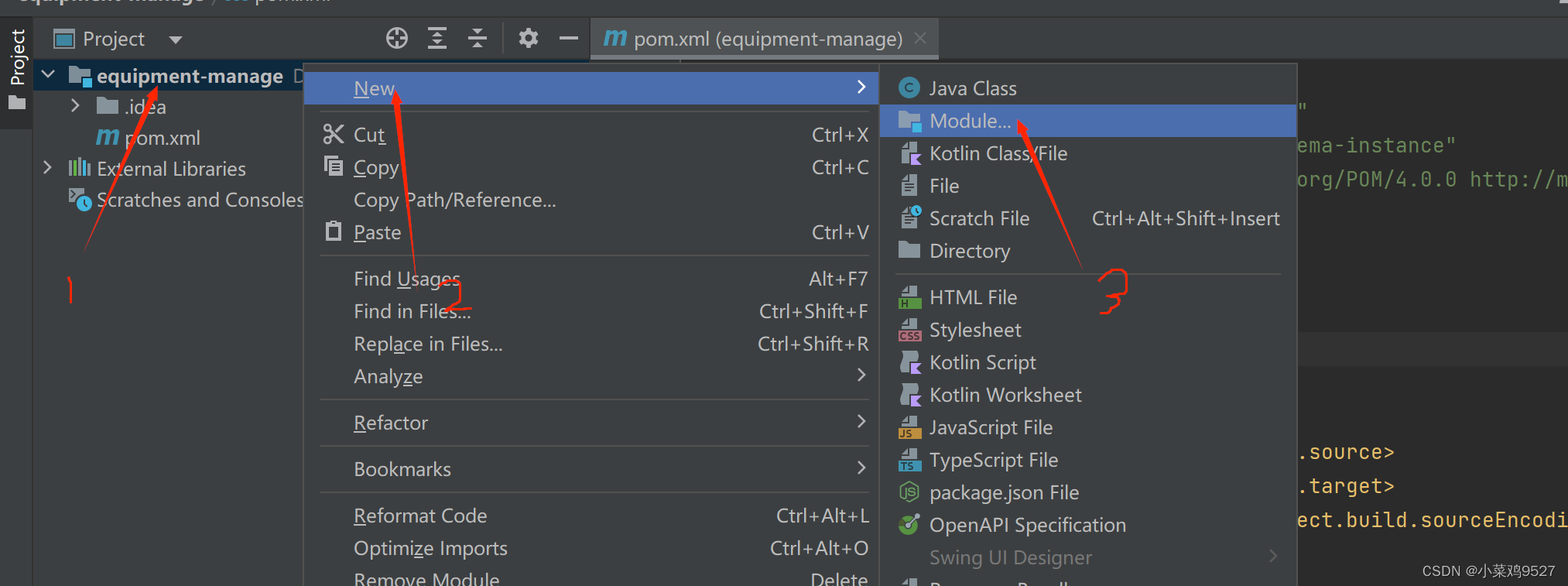1568x586 pixels.
Task: Click the Module folder icon
Action: [909, 121]
